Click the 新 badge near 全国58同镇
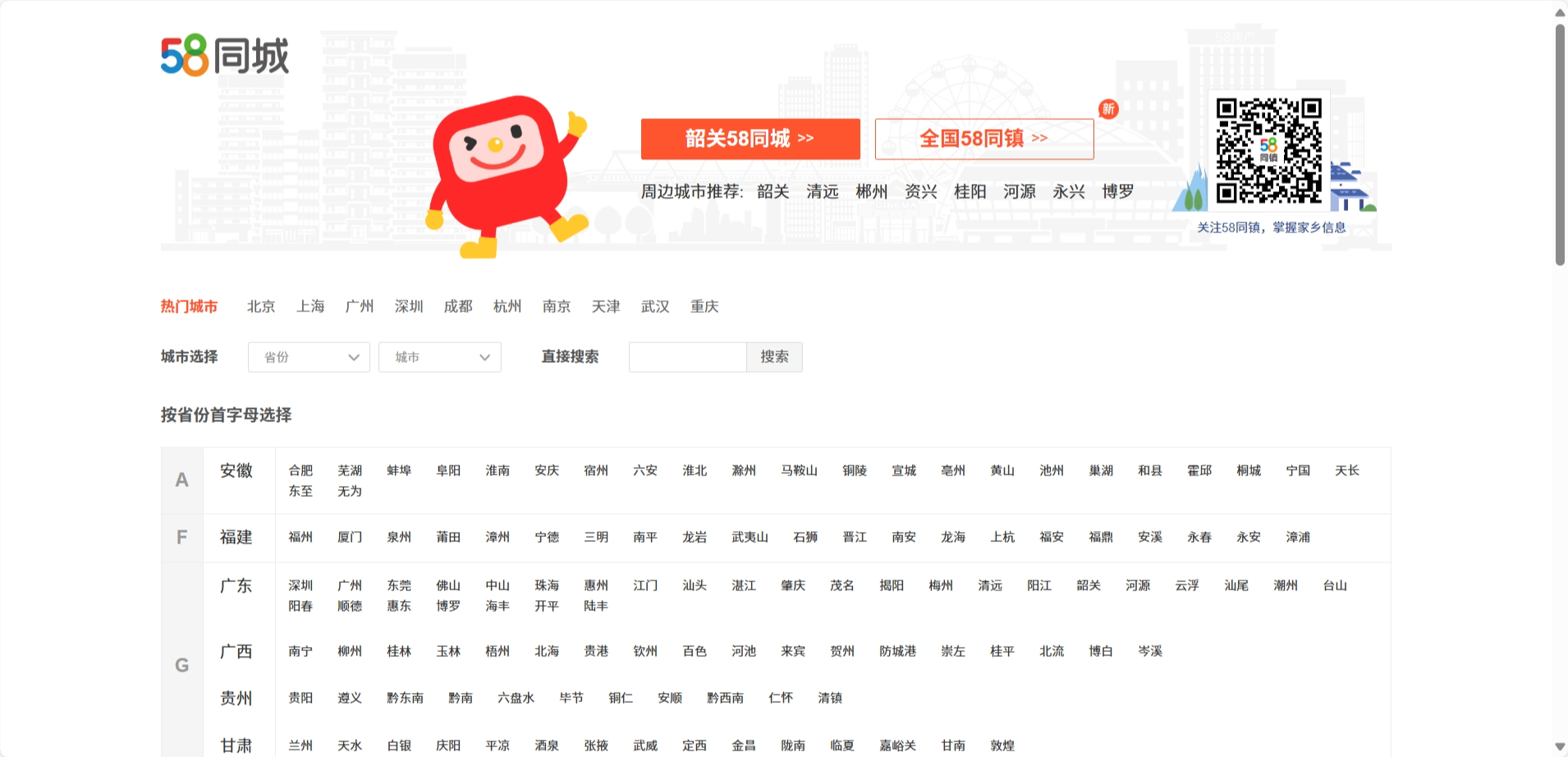Screen dimensions: 1568x757 (1107, 108)
